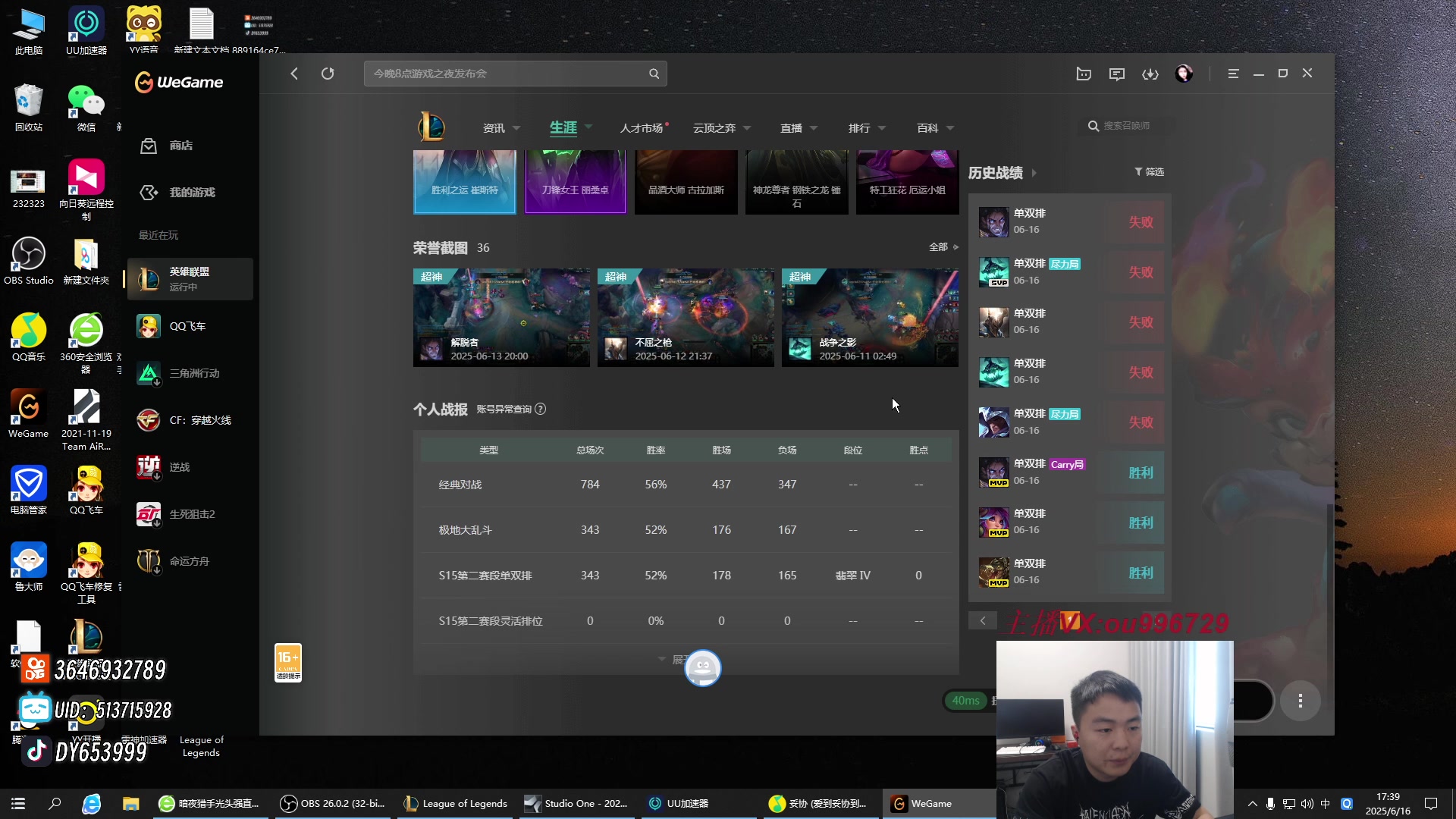
Task: Open the 解脱者 honor screenshot
Action: coord(501,318)
